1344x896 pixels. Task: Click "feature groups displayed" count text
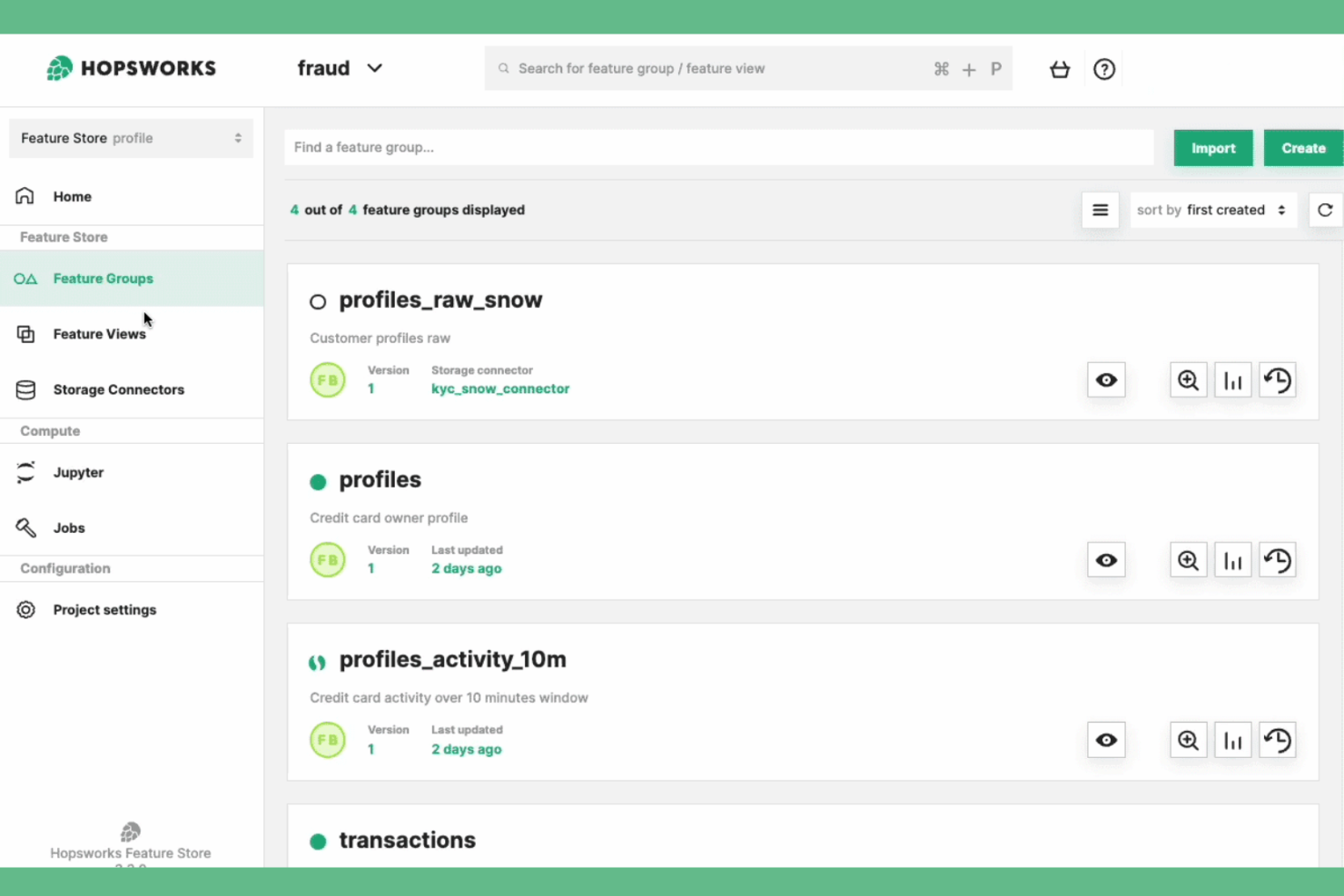pyautogui.click(x=443, y=210)
